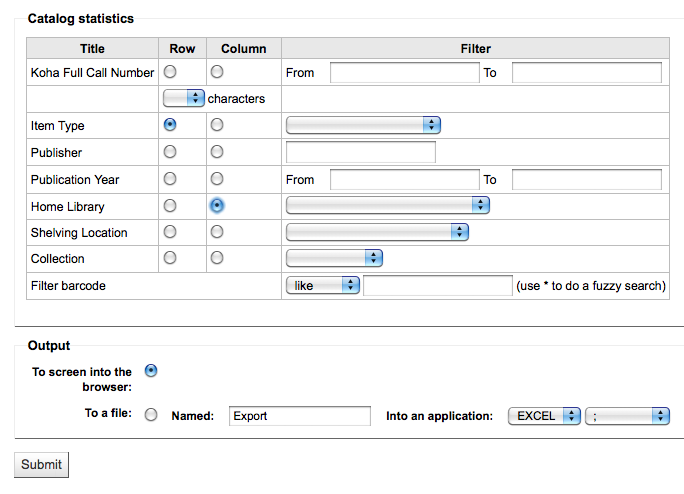This screenshot has height=494, width=684.
Task: Click the Collection row label
Action: pos(58,259)
